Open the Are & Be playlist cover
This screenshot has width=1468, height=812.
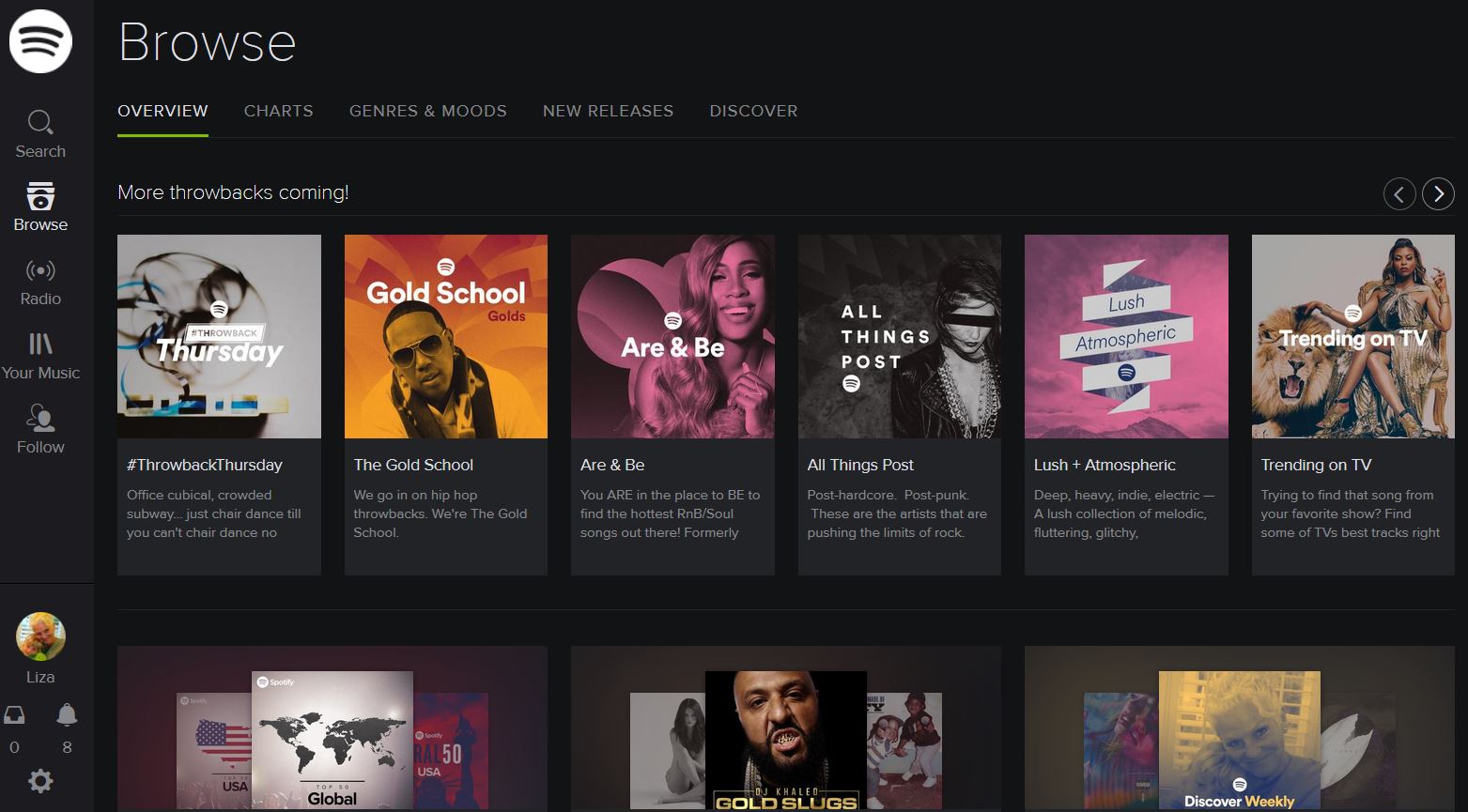tap(672, 336)
